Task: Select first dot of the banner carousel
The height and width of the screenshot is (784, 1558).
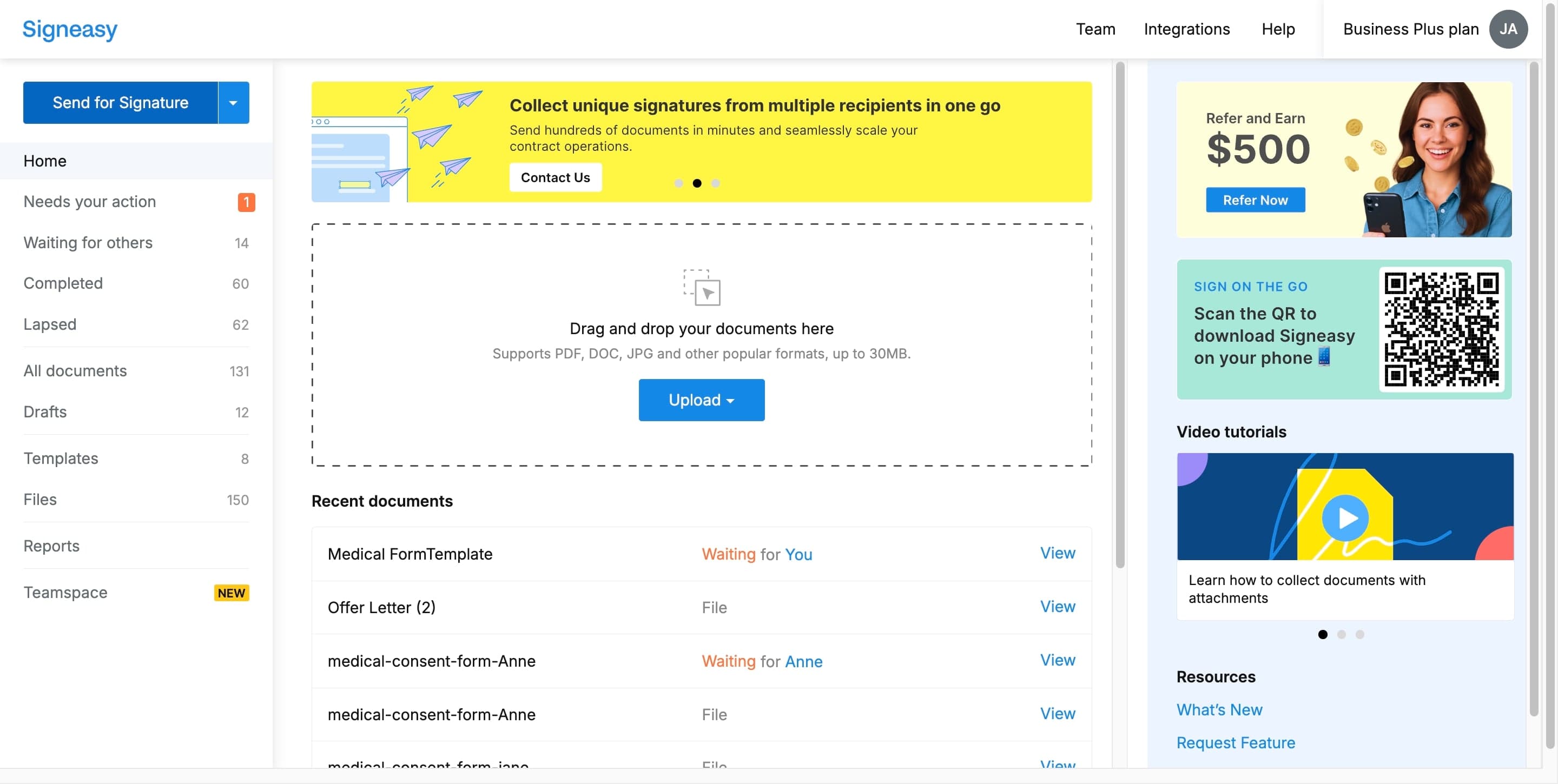Action: [678, 183]
